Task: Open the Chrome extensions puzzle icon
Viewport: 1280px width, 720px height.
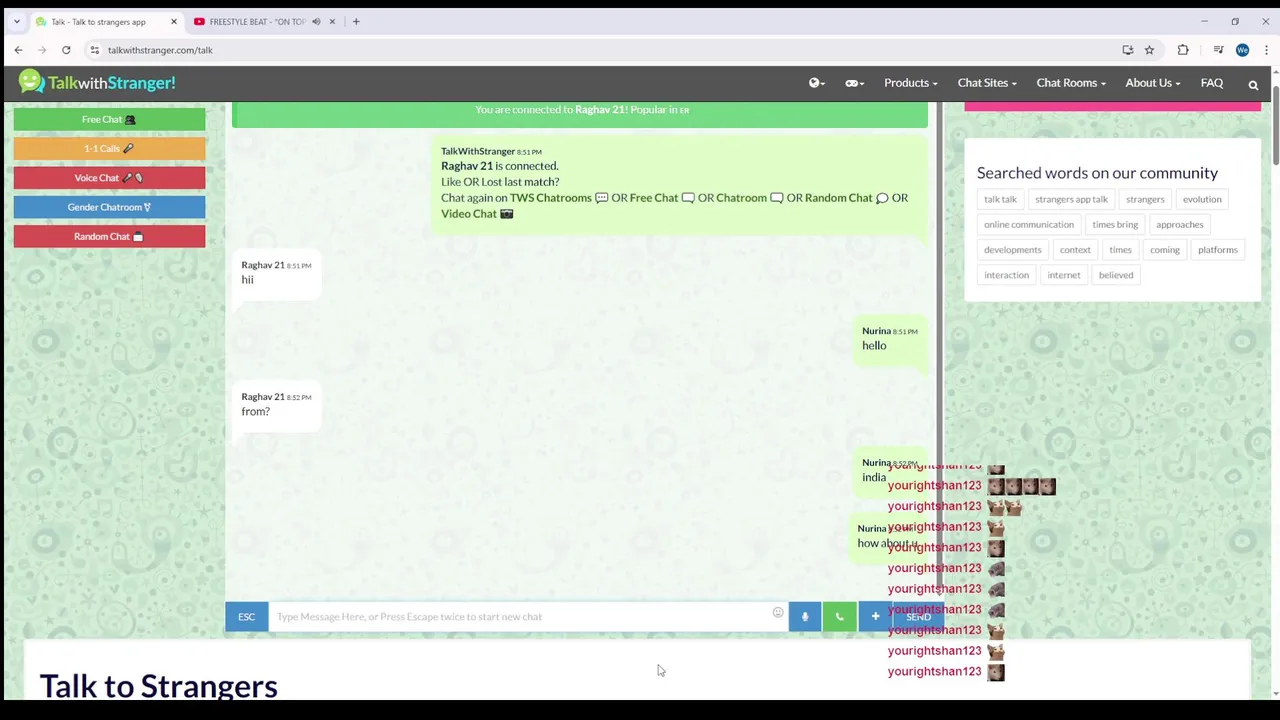Action: pos(1183,50)
